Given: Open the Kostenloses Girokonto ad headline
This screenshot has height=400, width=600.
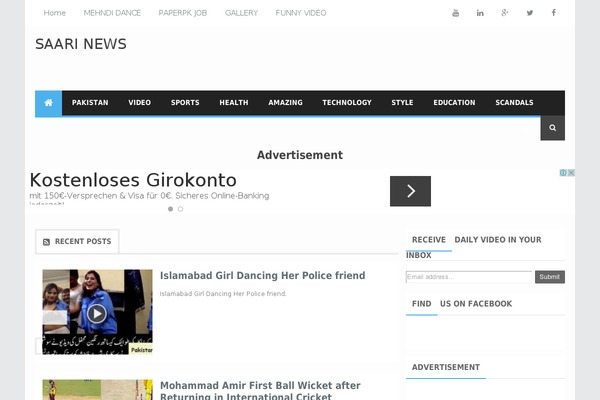Looking at the screenshot, I should [133, 180].
